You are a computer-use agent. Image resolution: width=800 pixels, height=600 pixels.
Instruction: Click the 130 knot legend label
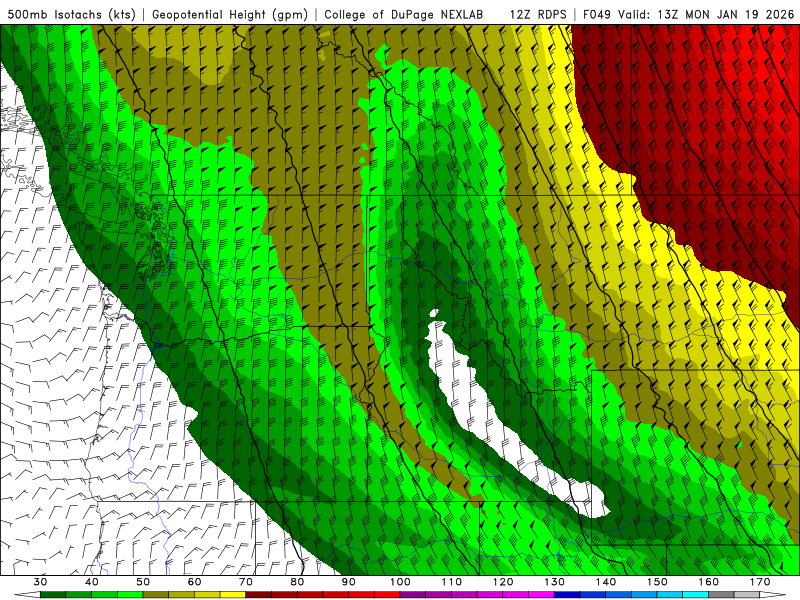(x=555, y=582)
